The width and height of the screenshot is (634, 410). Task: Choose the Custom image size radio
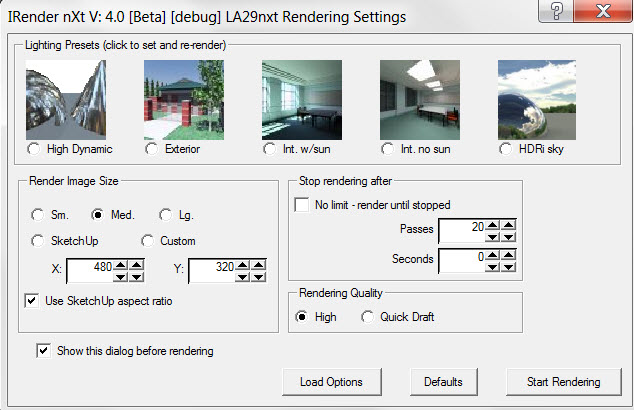148,241
